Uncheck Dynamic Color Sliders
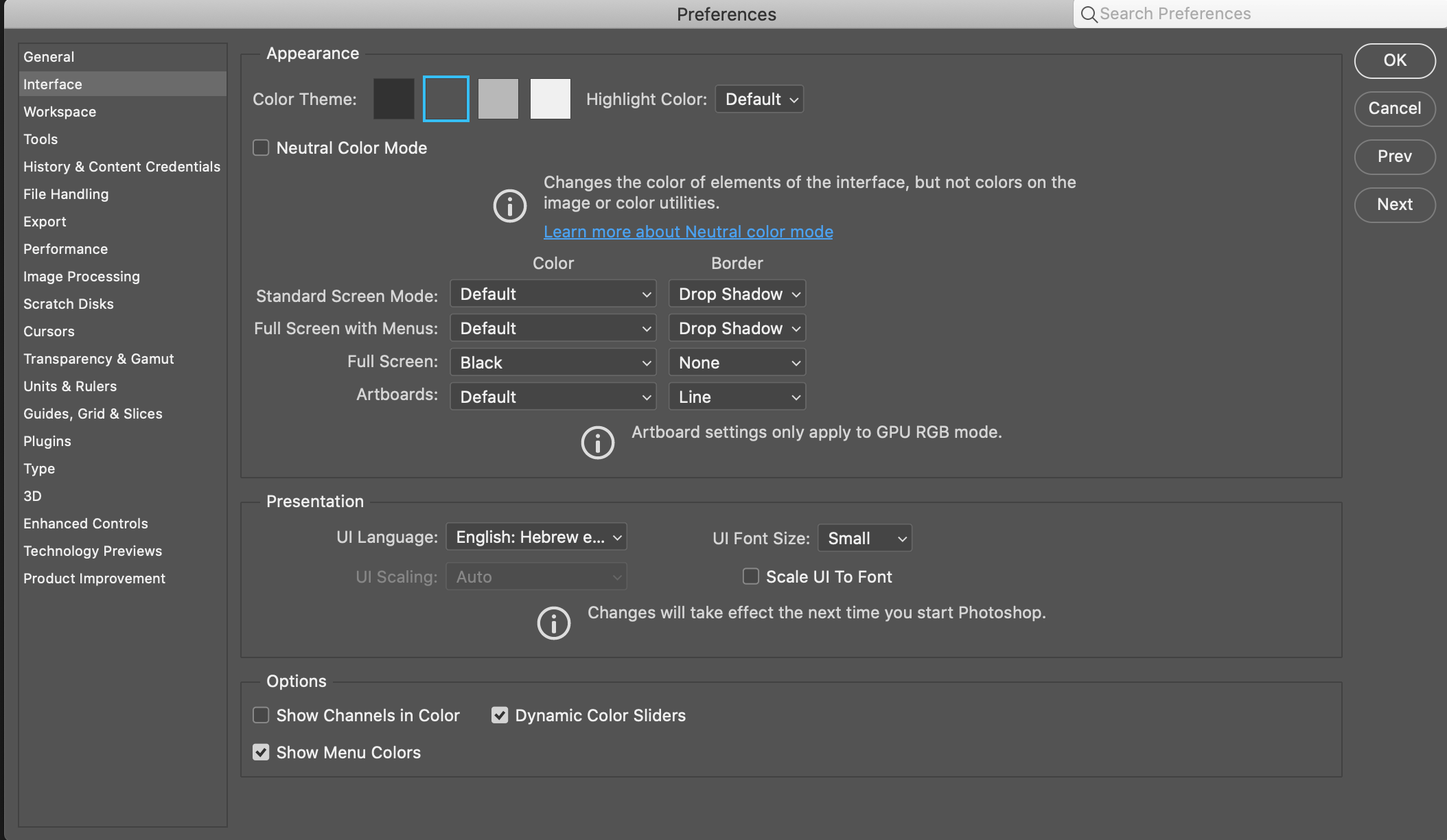 point(500,715)
